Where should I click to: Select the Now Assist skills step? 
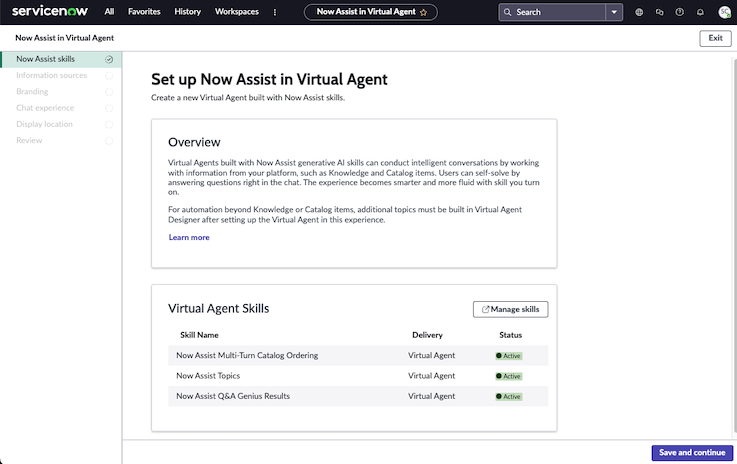click(61, 59)
